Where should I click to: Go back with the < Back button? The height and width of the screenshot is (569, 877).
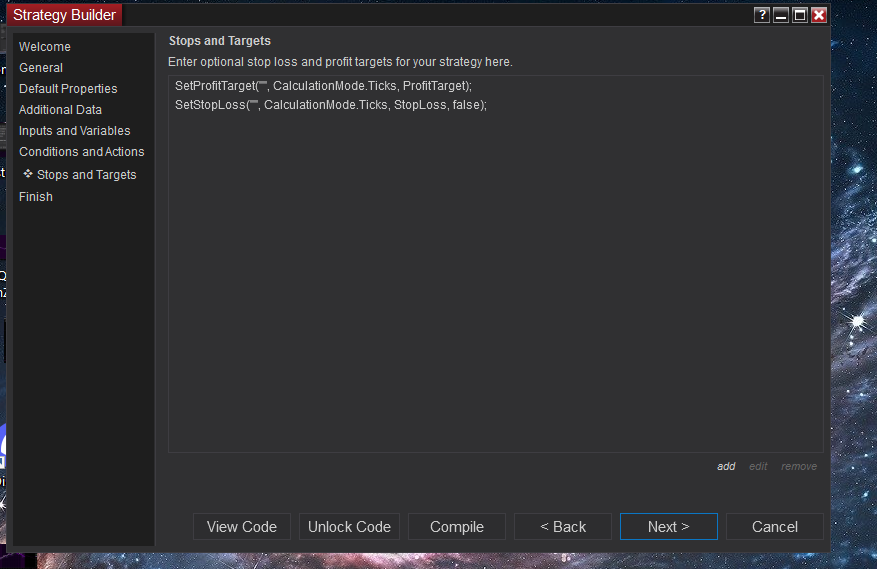563,526
